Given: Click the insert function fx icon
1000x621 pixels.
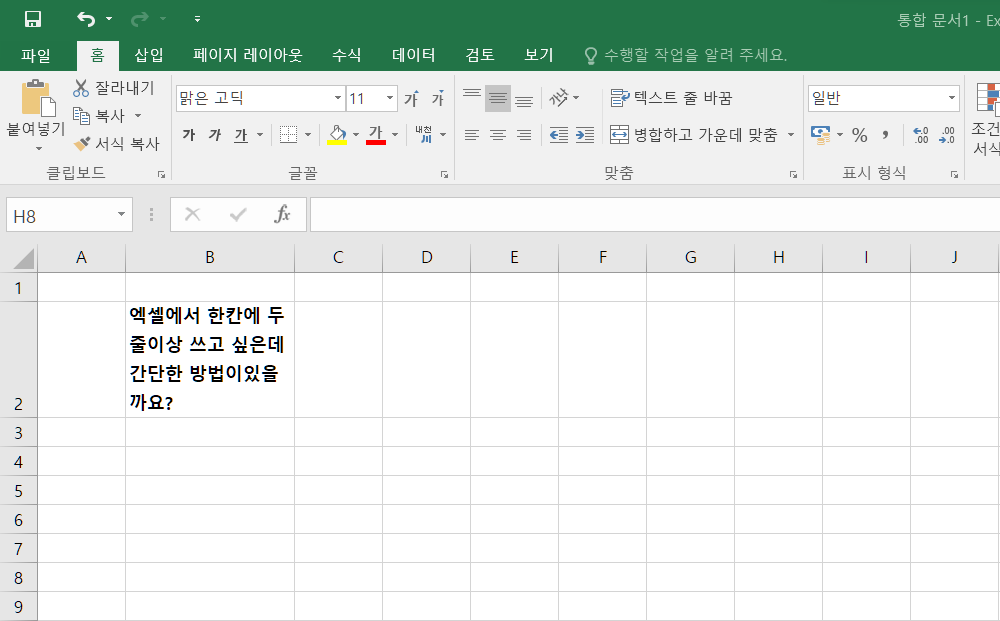Looking at the screenshot, I should [282, 214].
